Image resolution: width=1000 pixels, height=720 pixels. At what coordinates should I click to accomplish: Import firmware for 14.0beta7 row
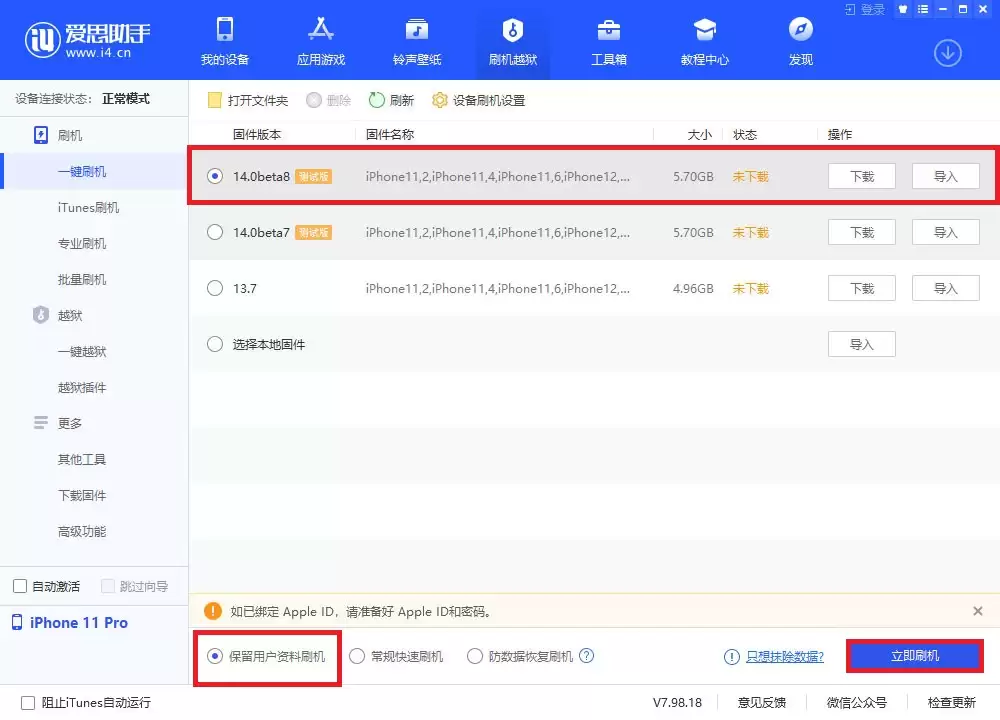pyautogui.click(x=946, y=232)
